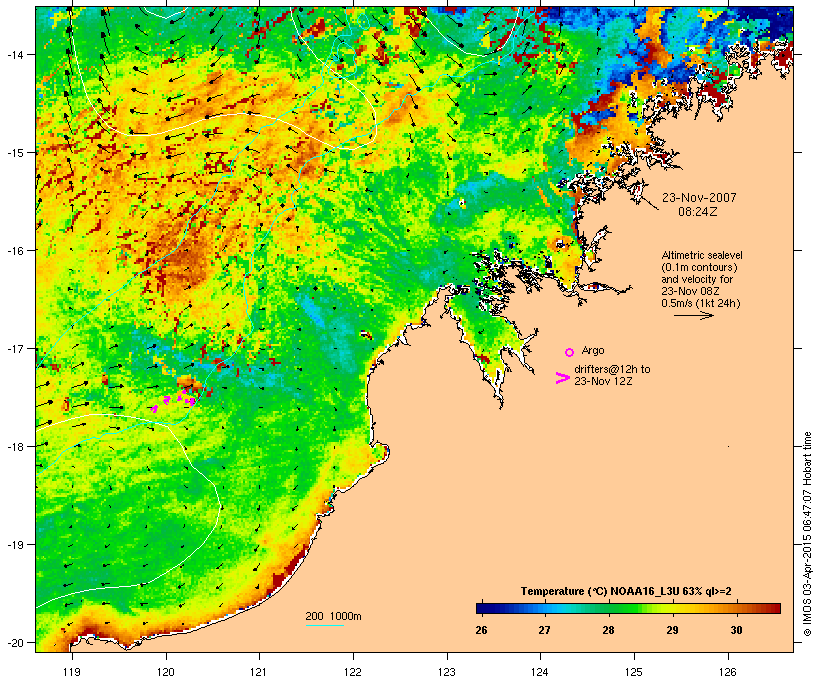Click the '23-Nov 08Z' text in sealevel legend
The height and width of the screenshot is (680, 820).
690,291
